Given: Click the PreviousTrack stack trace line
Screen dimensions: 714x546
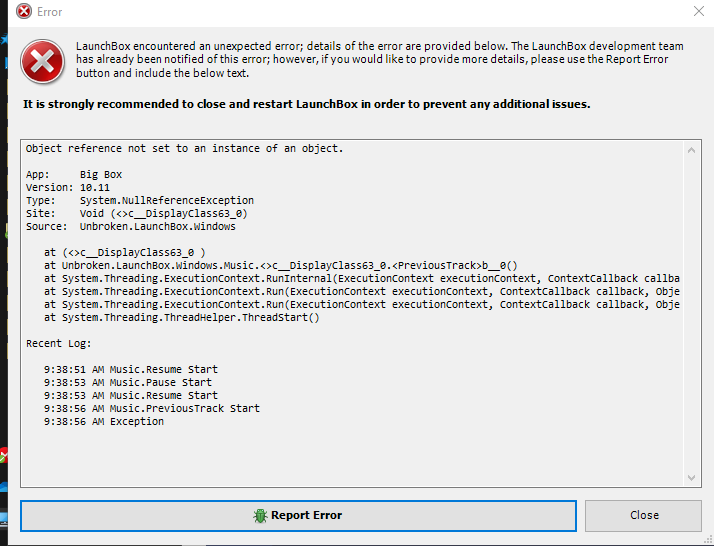Looking at the screenshot, I should coord(281,265).
